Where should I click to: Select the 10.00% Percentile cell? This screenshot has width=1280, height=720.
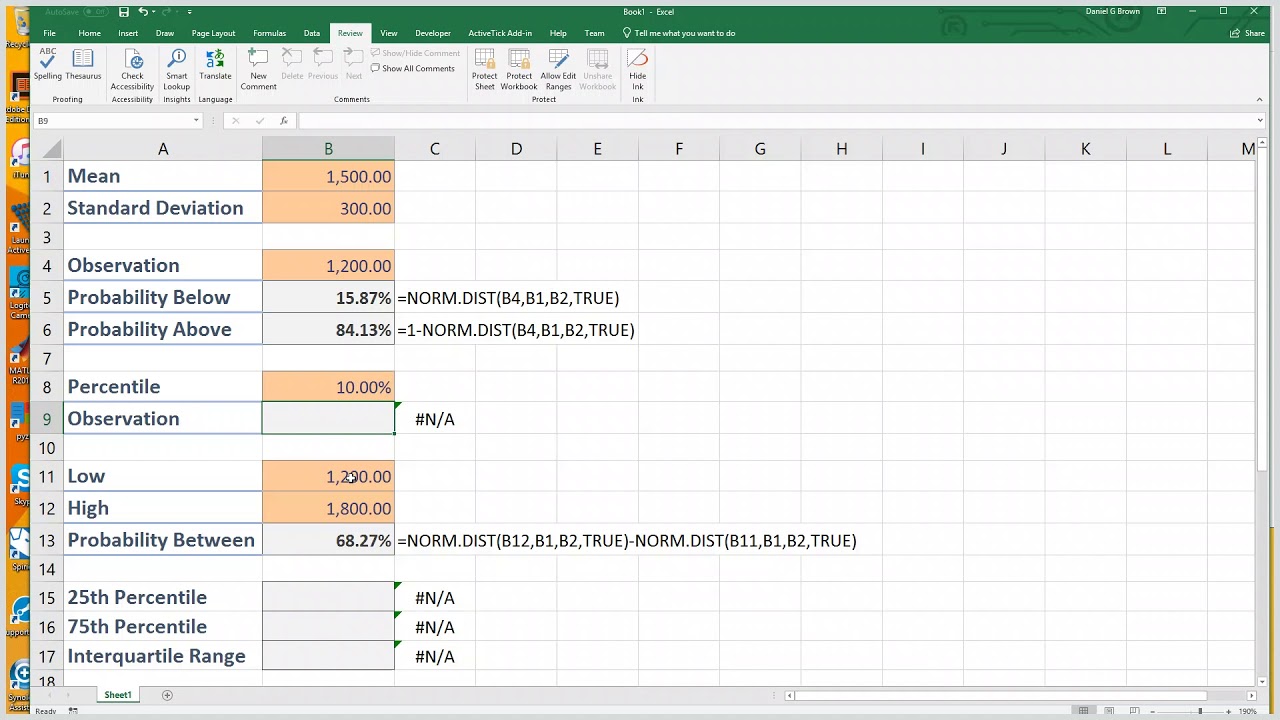point(328,387)
